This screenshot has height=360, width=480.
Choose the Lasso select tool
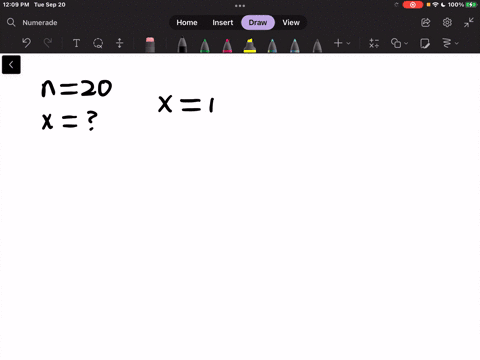click(98, 43)
